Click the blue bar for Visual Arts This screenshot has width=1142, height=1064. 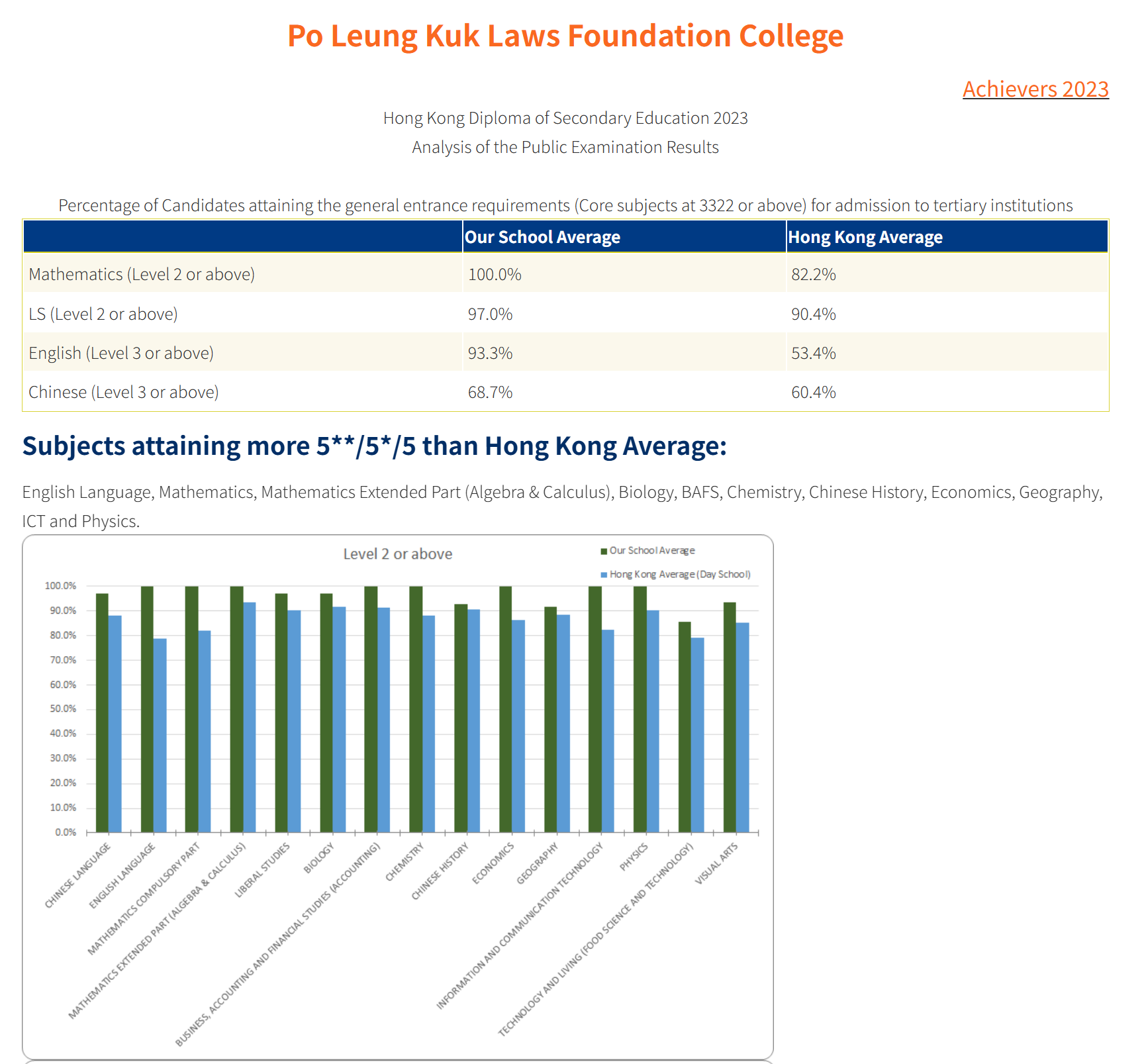(742, 728)
